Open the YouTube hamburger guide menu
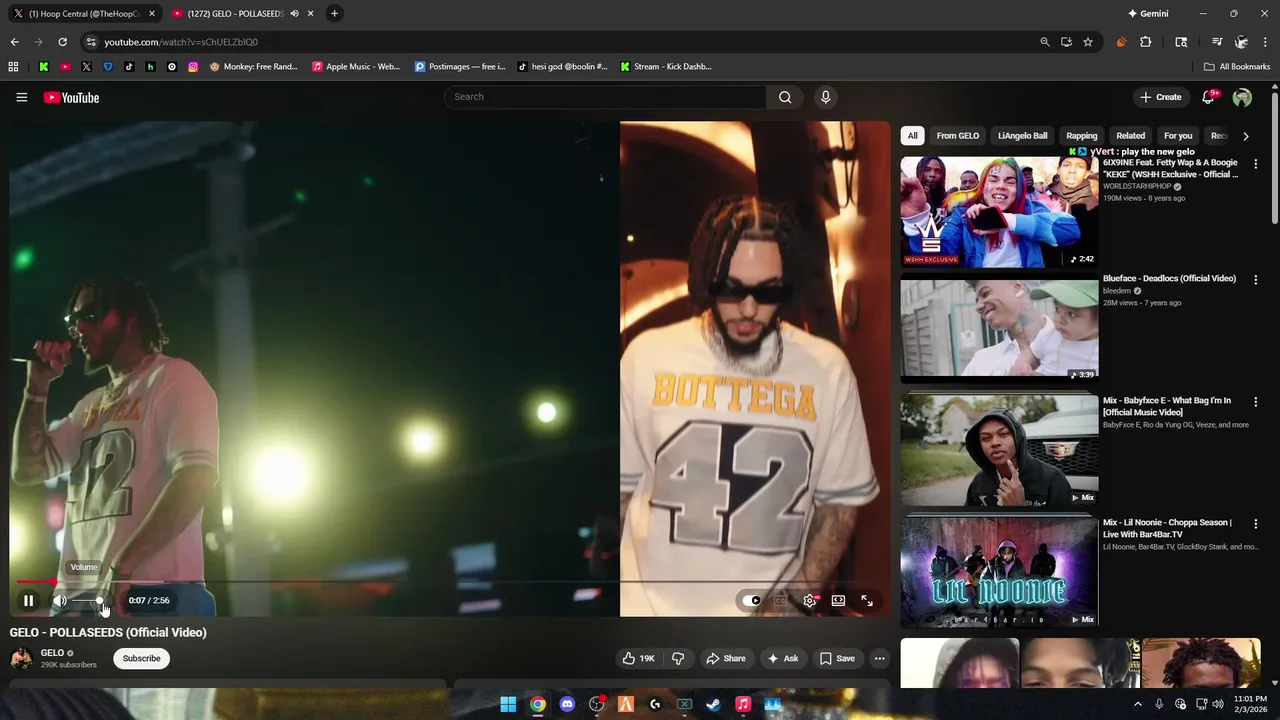 tap(21, 97)
